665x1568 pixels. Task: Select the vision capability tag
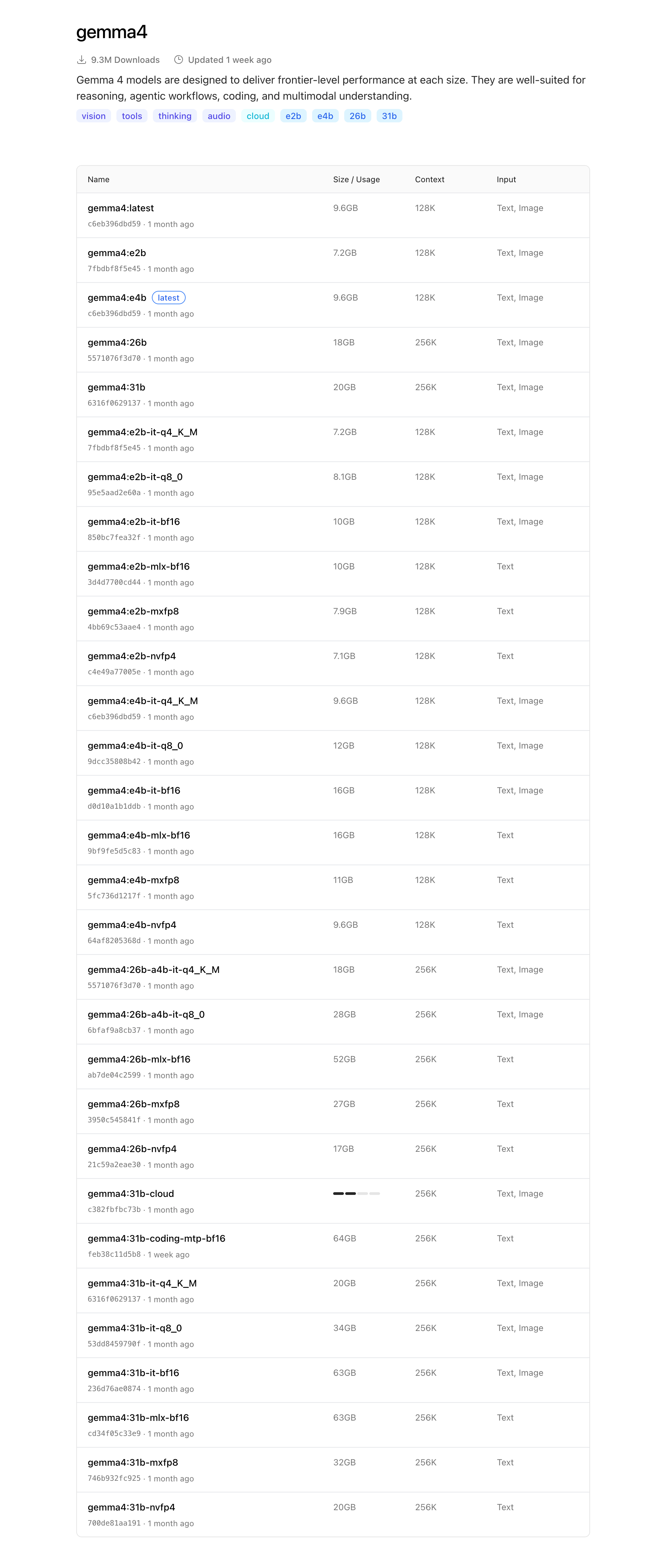click(94, 116)
